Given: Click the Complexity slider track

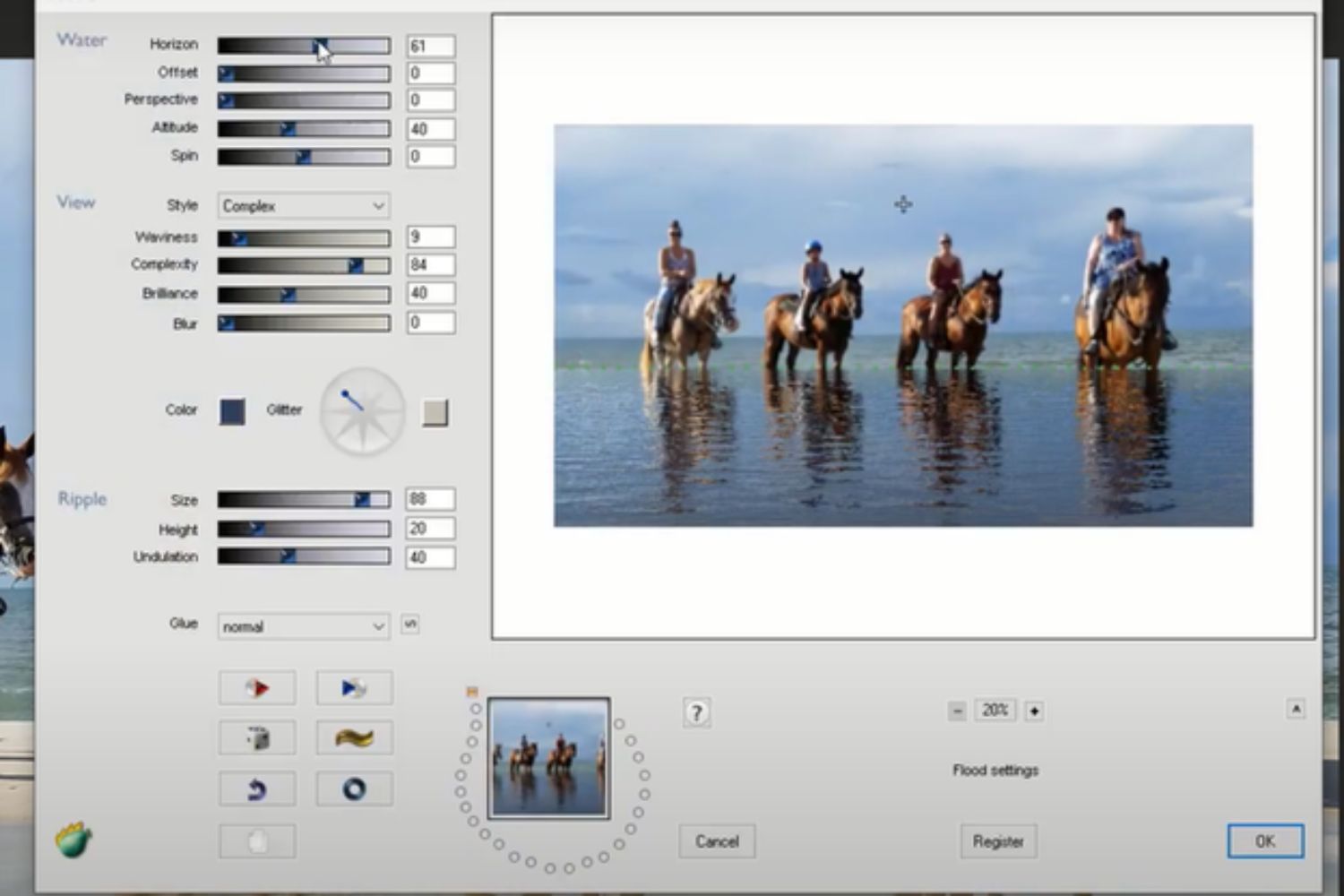Looking at the screenshot, I should (x=304, y=266).
